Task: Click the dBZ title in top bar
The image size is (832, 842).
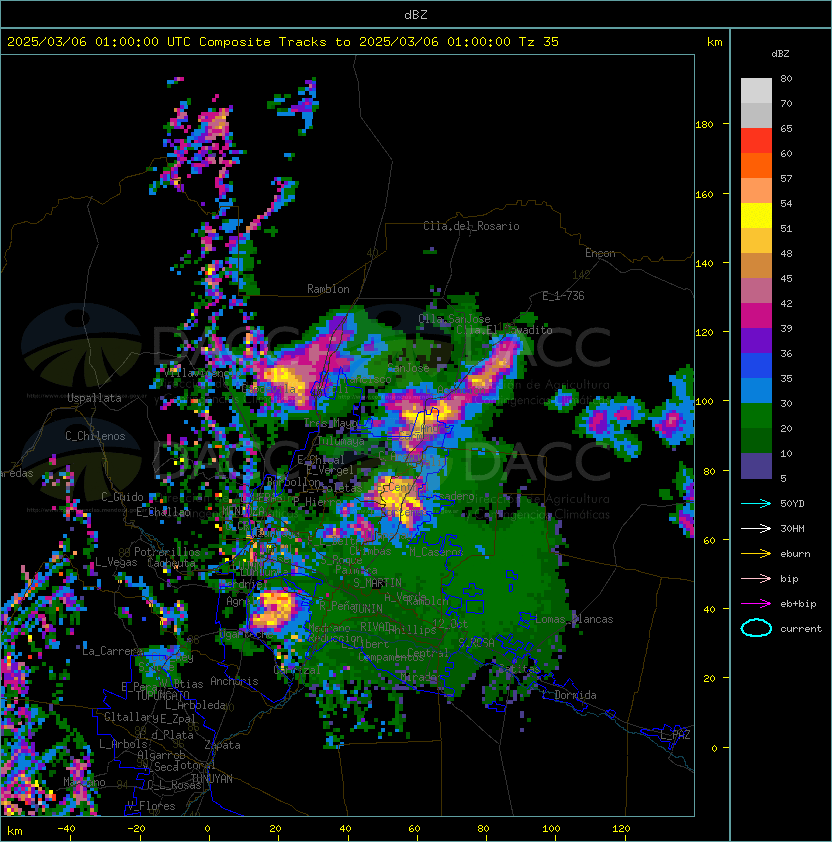Action: click(x=416, y=14)
